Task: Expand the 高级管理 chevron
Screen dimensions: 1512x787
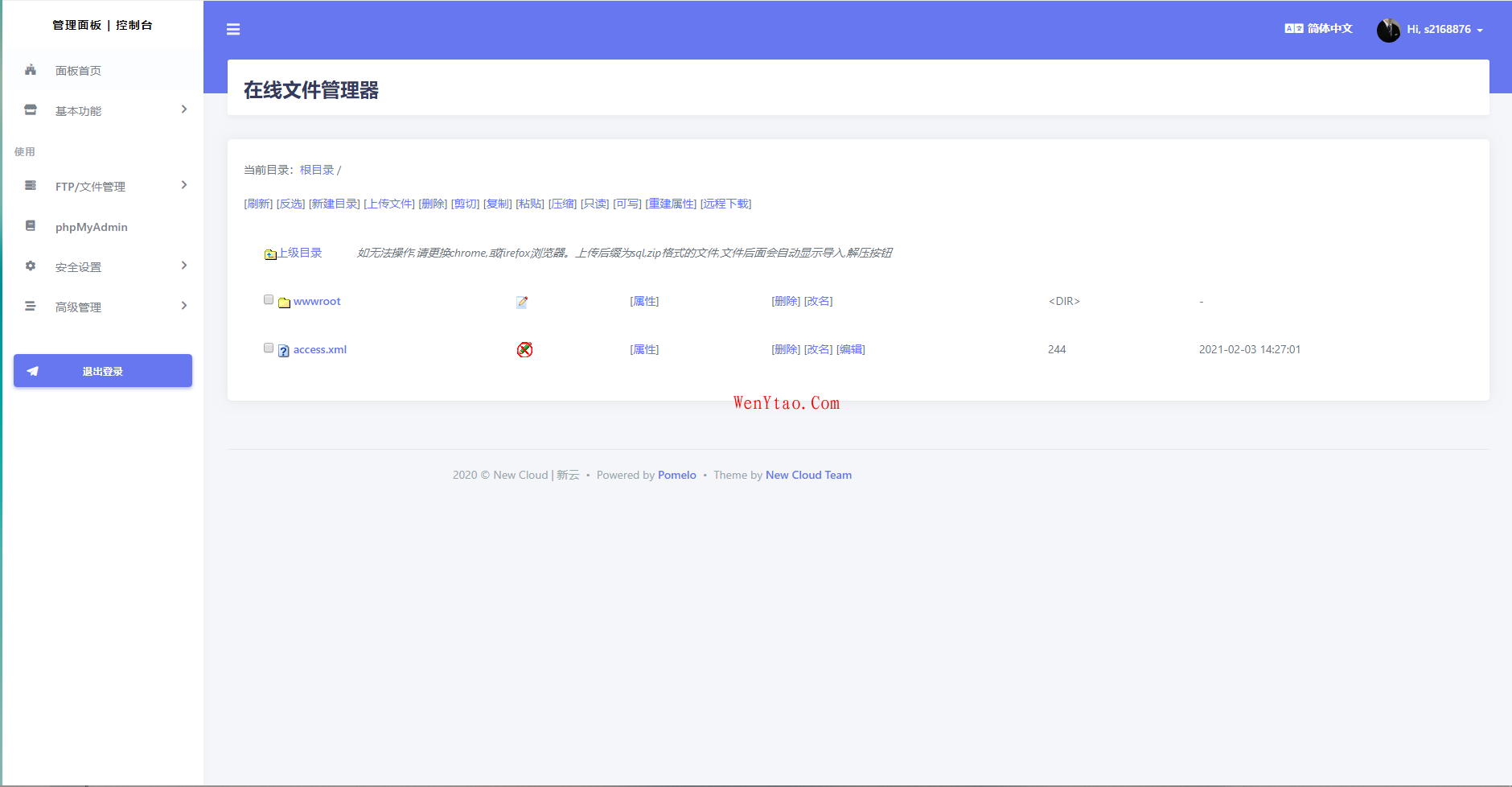Action: (184, 306)
